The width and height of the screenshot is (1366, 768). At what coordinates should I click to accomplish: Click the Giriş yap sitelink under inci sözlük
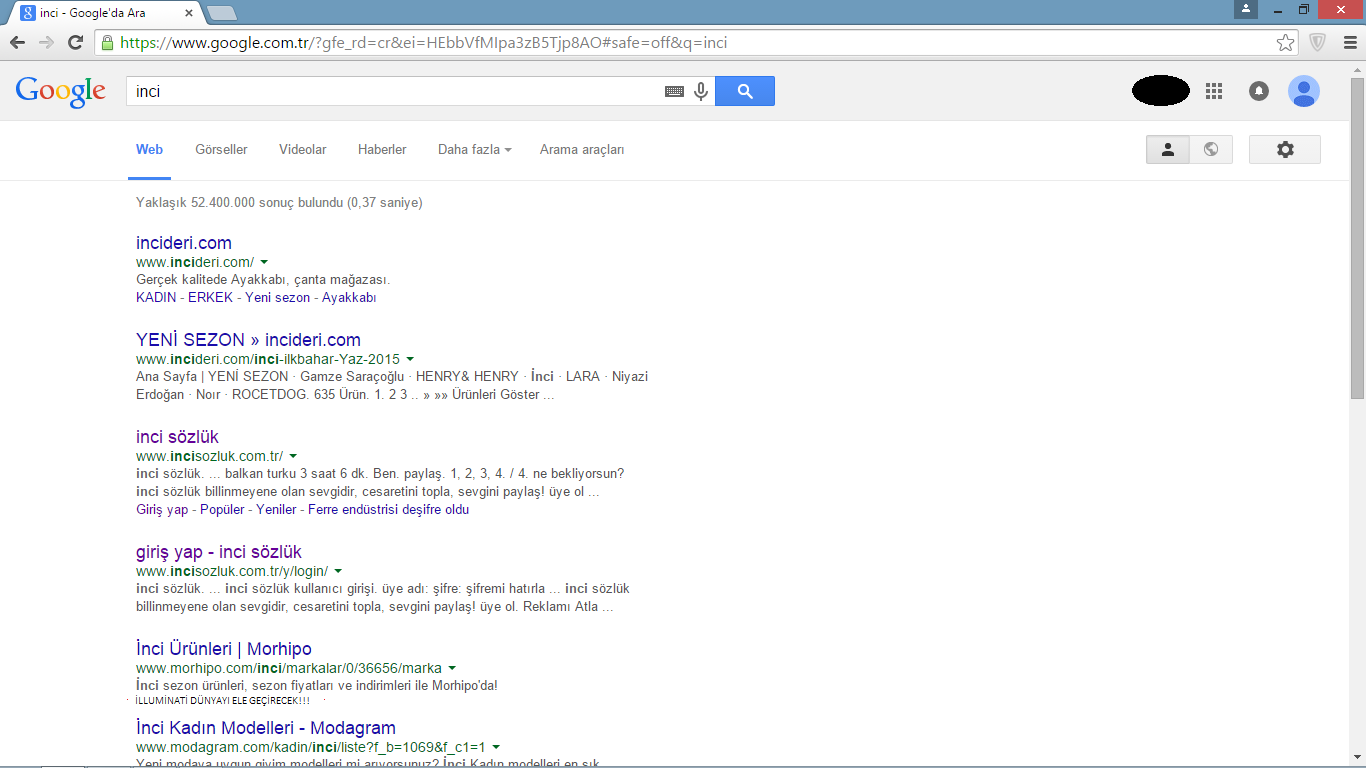[162, 510]
